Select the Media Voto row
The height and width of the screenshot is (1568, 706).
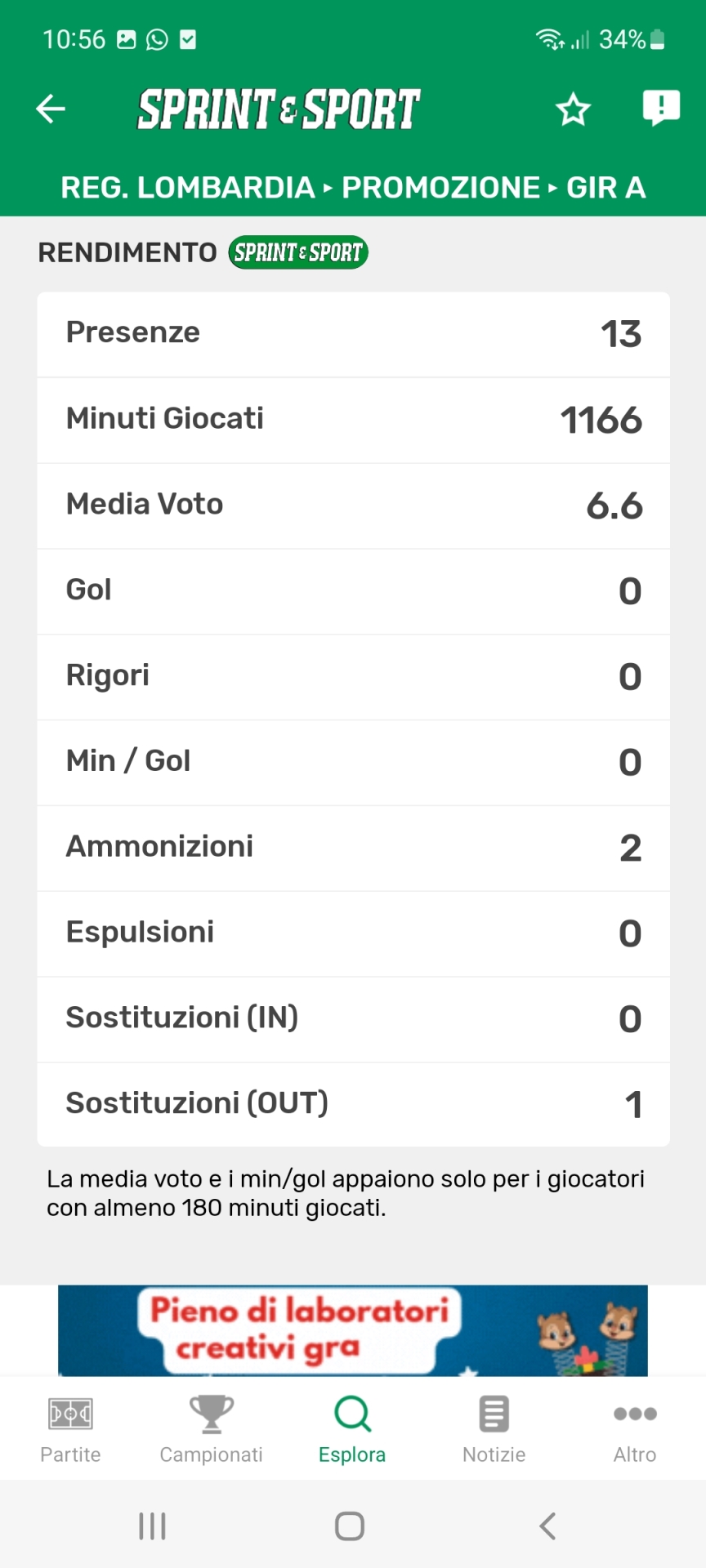point(353,506)
